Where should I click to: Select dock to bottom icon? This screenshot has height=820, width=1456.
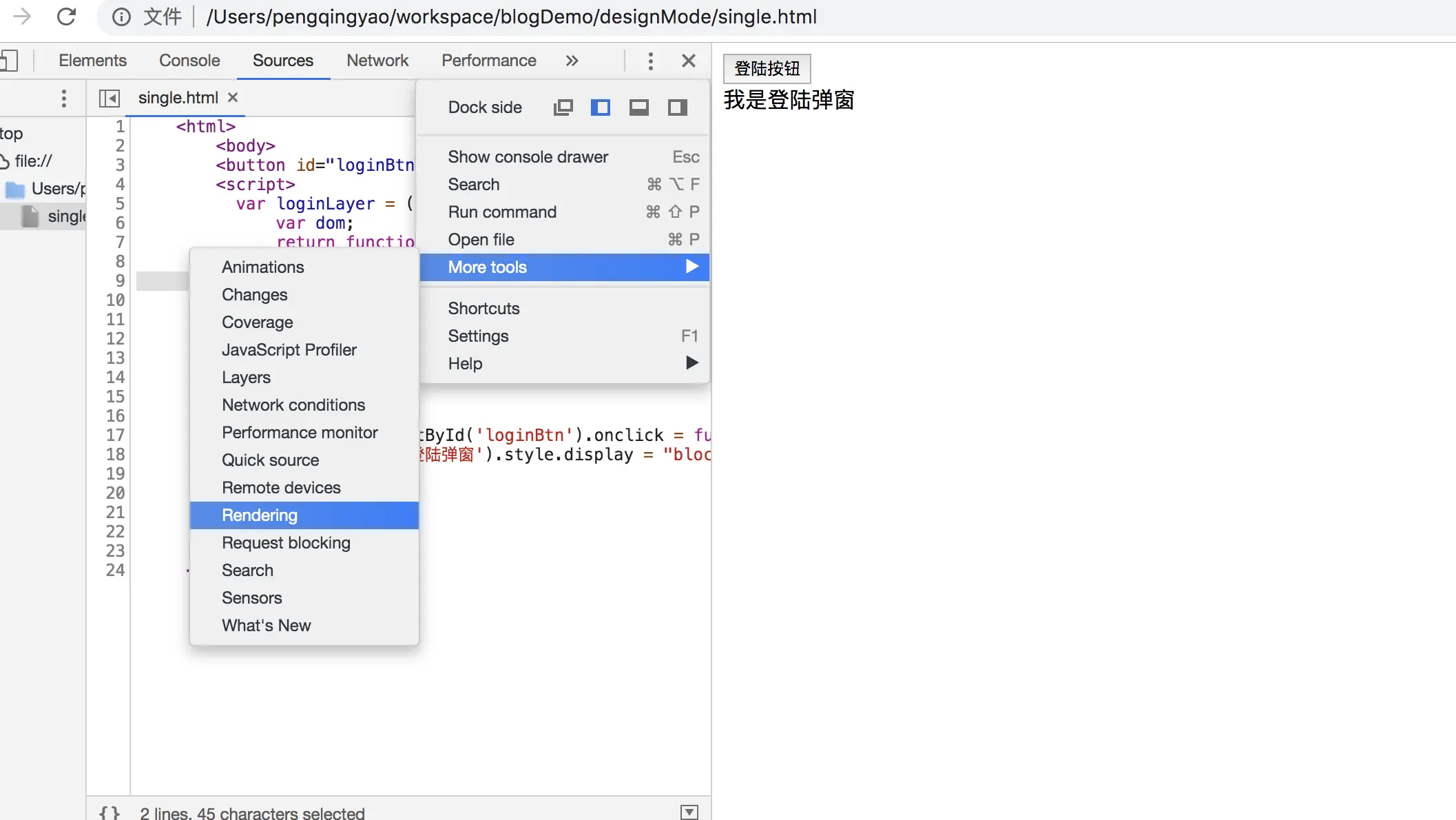coord(639,107)
